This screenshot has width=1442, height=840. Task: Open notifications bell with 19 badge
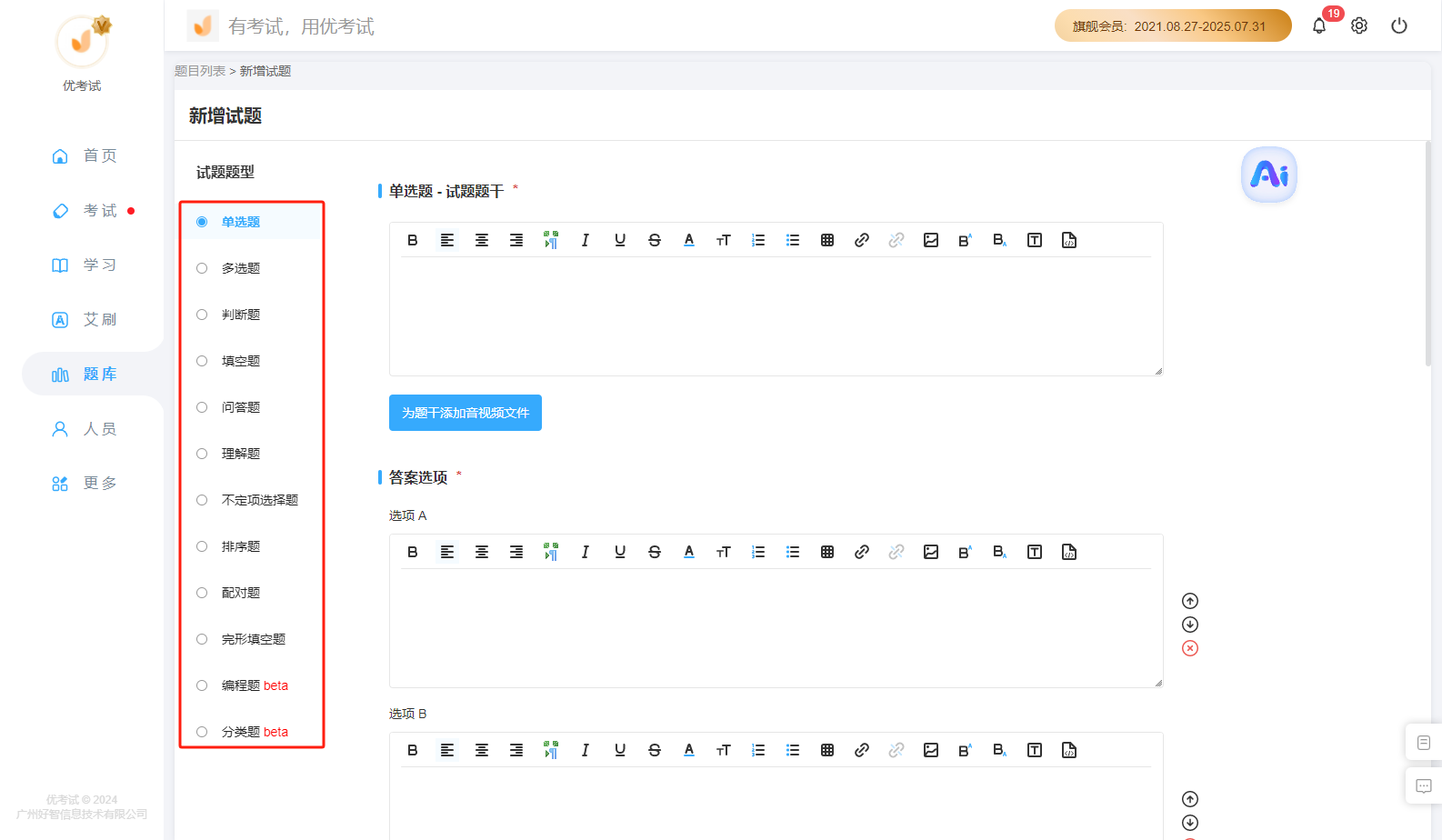(x=1319, y=25)
